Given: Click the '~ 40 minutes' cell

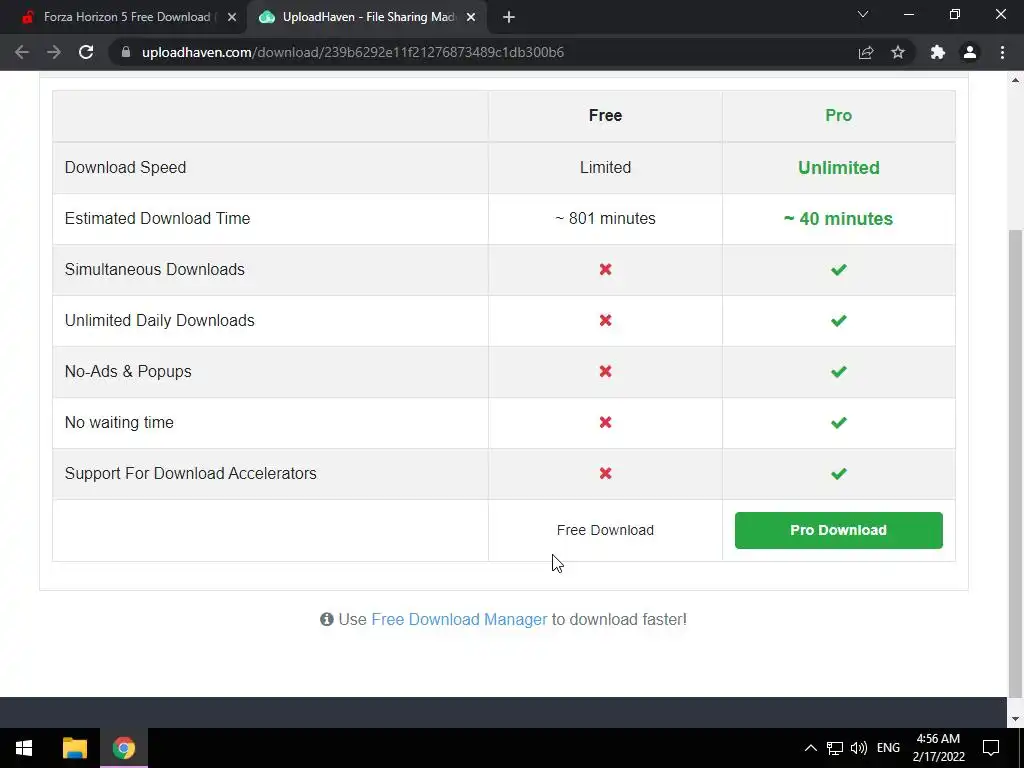Looking at the screenshot, I should click(839, 218).
